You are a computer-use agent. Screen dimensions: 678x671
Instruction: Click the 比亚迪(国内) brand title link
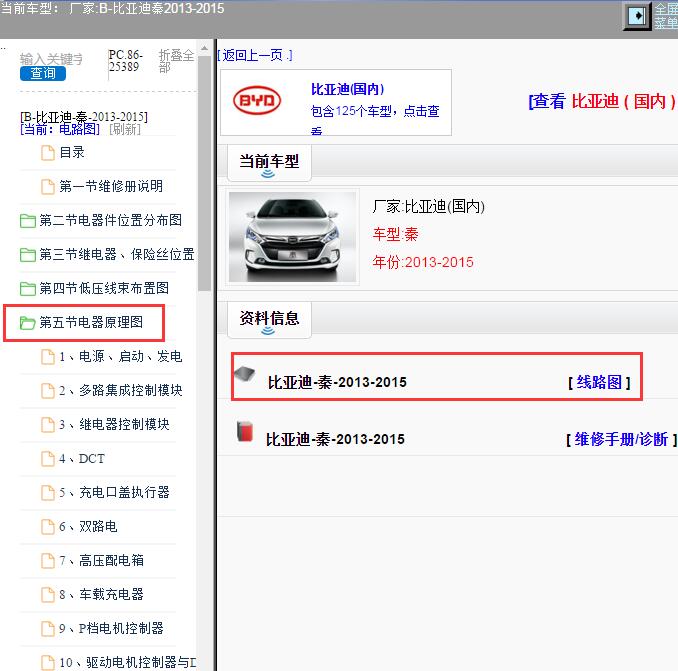tap(348, 89)
